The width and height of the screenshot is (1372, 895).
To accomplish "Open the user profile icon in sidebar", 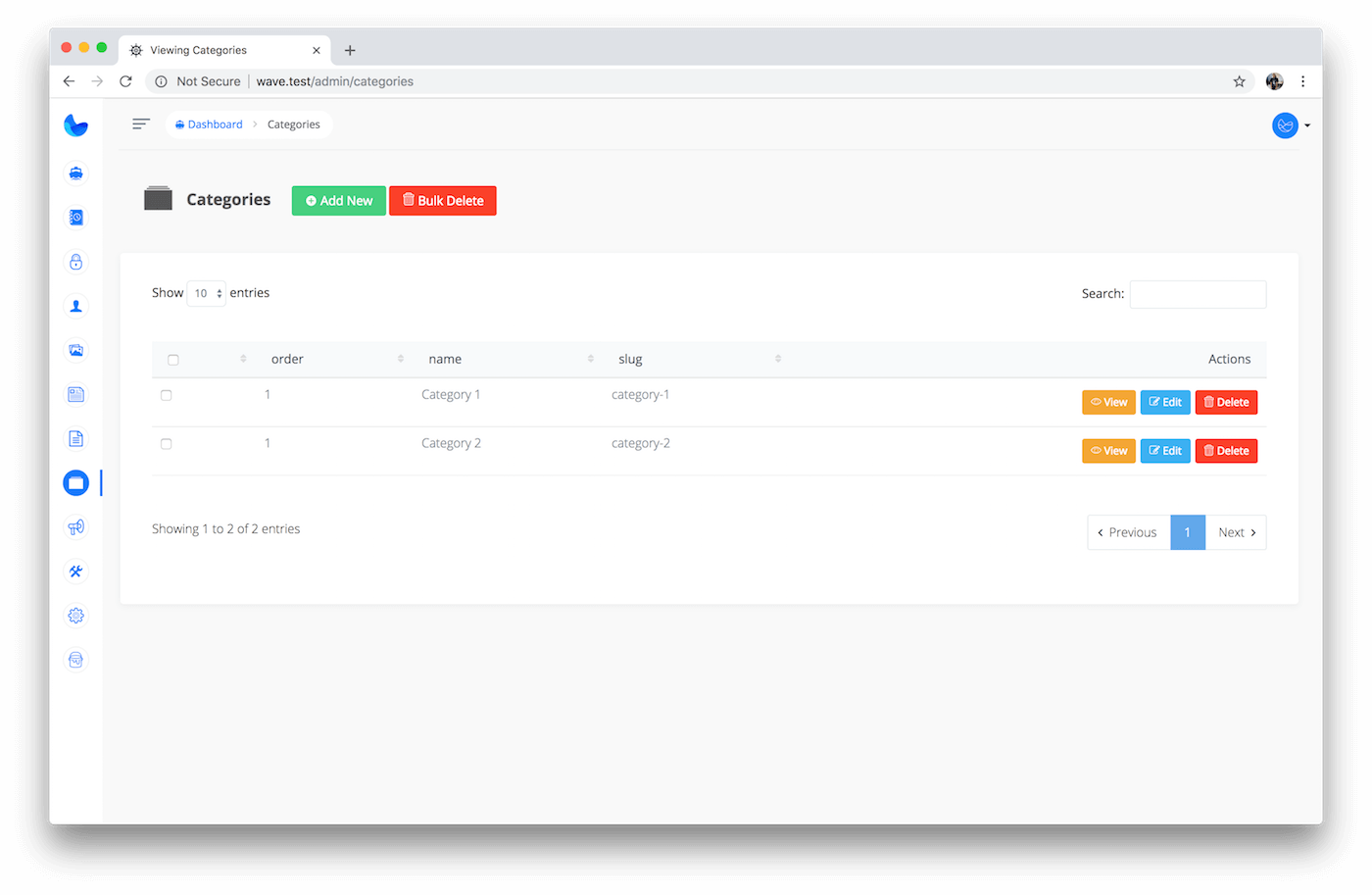I will pos(75,306).
